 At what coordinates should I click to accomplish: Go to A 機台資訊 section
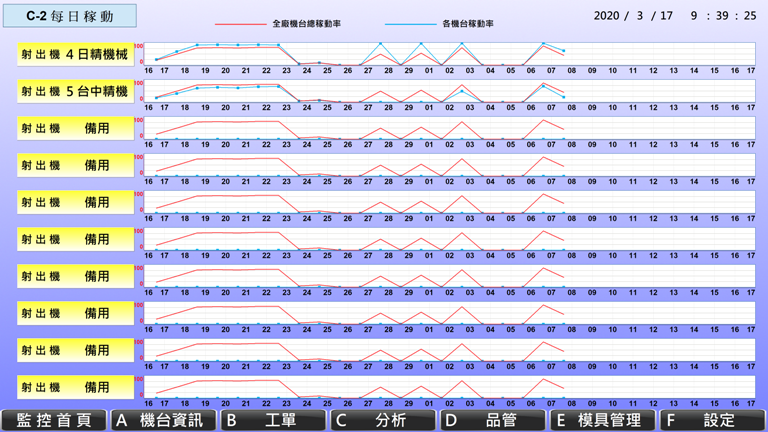(x=163, y=420)
